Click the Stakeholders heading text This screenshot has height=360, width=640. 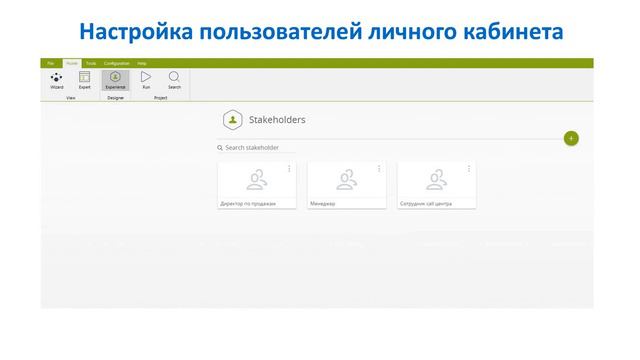pyautogui.click(x=277, y=120)
